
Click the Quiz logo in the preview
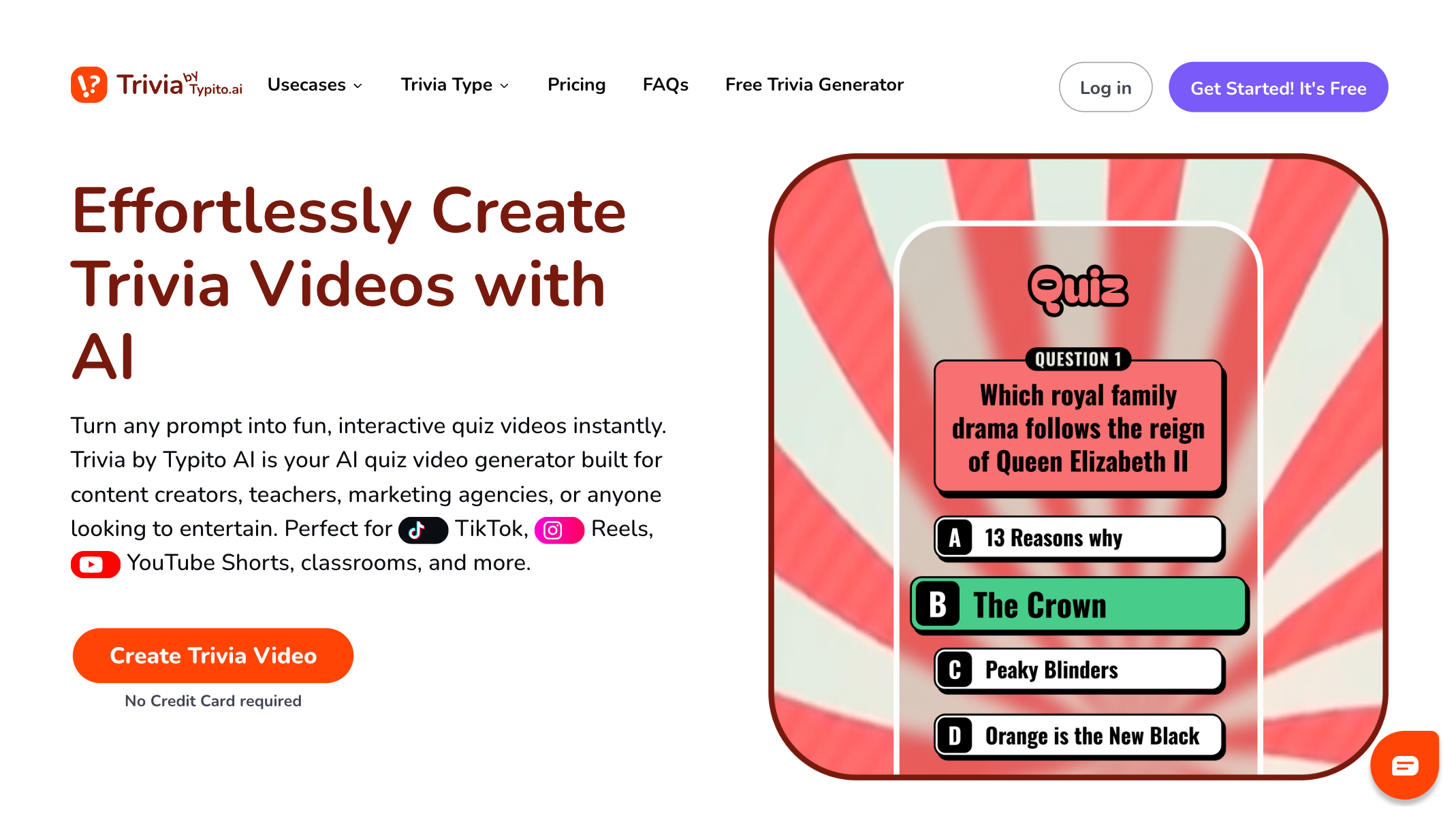(1077, 289)
